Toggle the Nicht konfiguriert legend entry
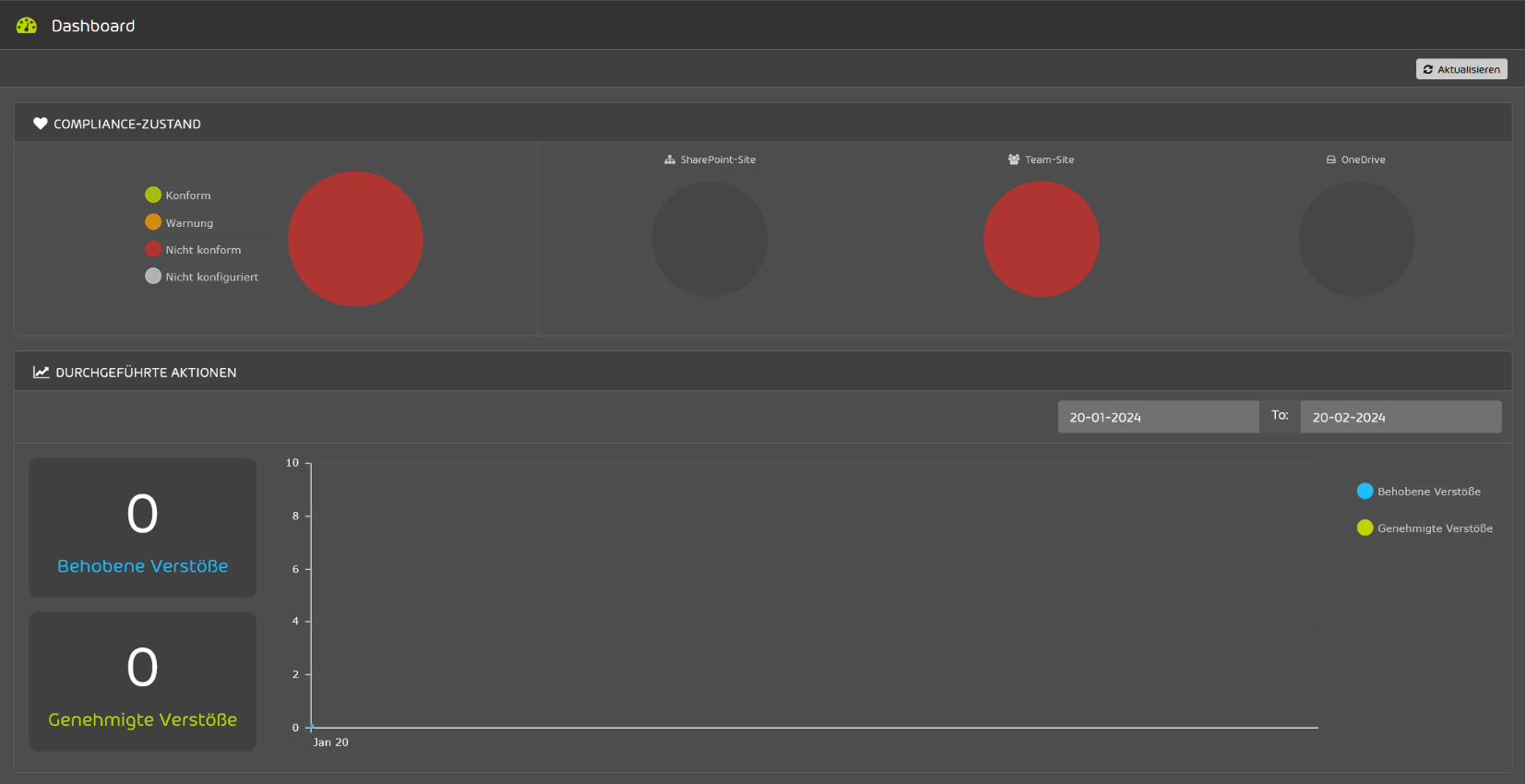The width and height of the screenshot is (1525, 784). [202, 276]
